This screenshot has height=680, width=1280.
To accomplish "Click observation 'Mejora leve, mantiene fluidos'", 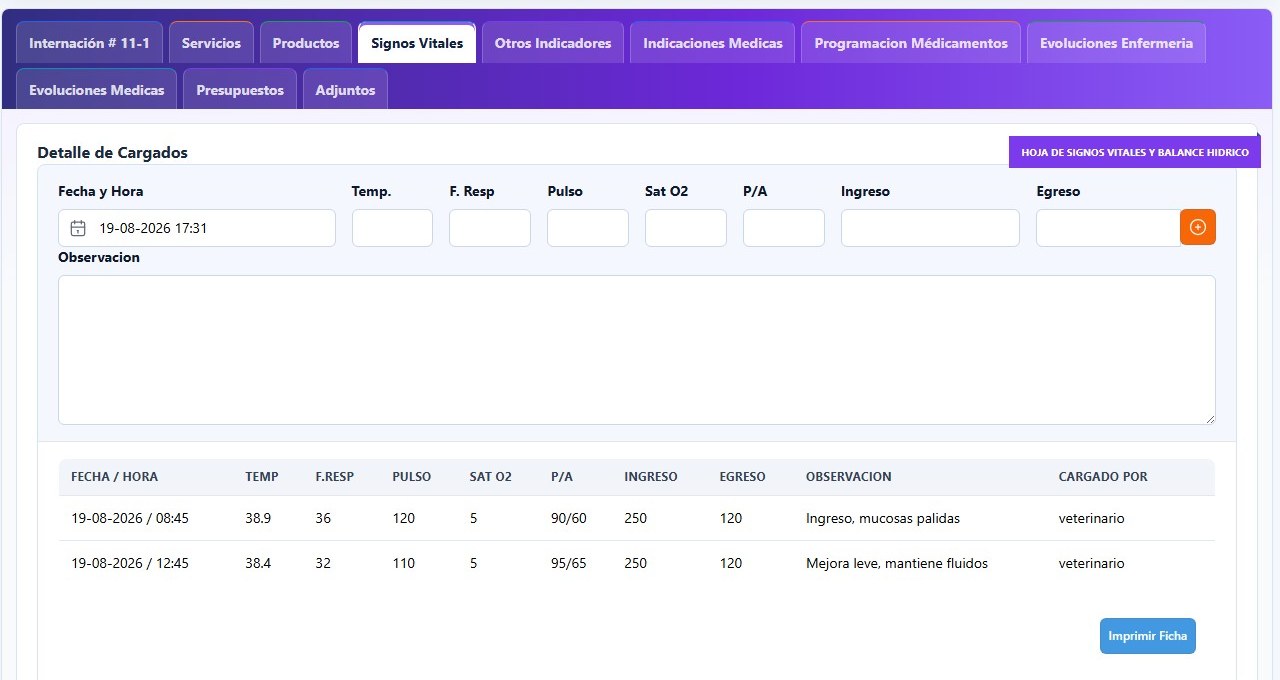I will [x=897, y=563].
